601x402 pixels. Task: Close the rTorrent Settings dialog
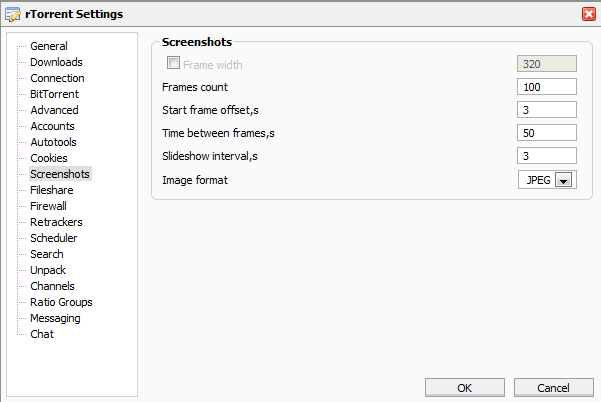(x=588, y=14)
